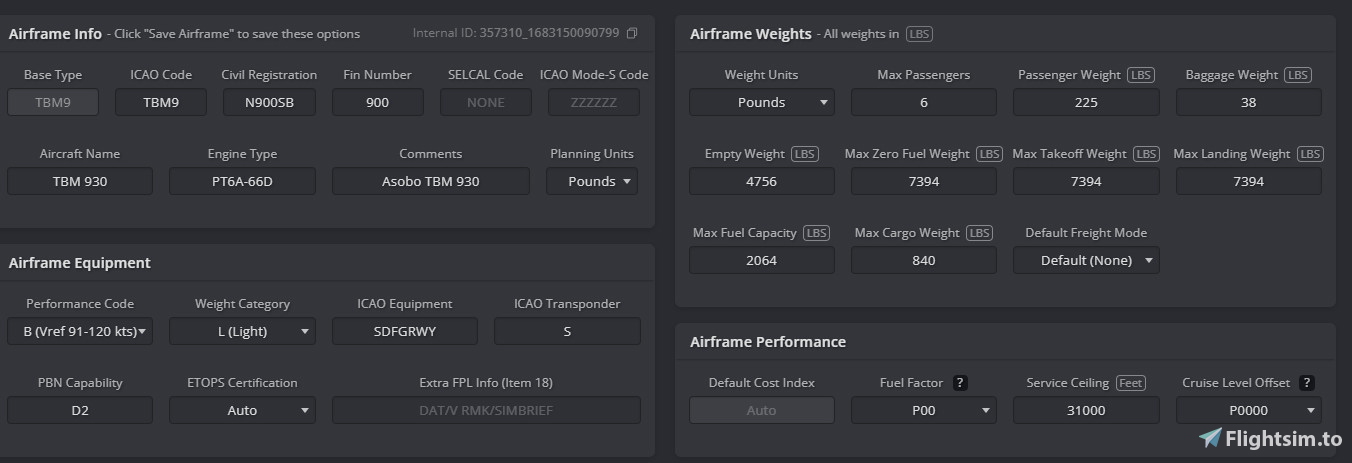Click the Airframe Equipment heading
Viewport: 1352px width, 463px height.
(80, 263)
